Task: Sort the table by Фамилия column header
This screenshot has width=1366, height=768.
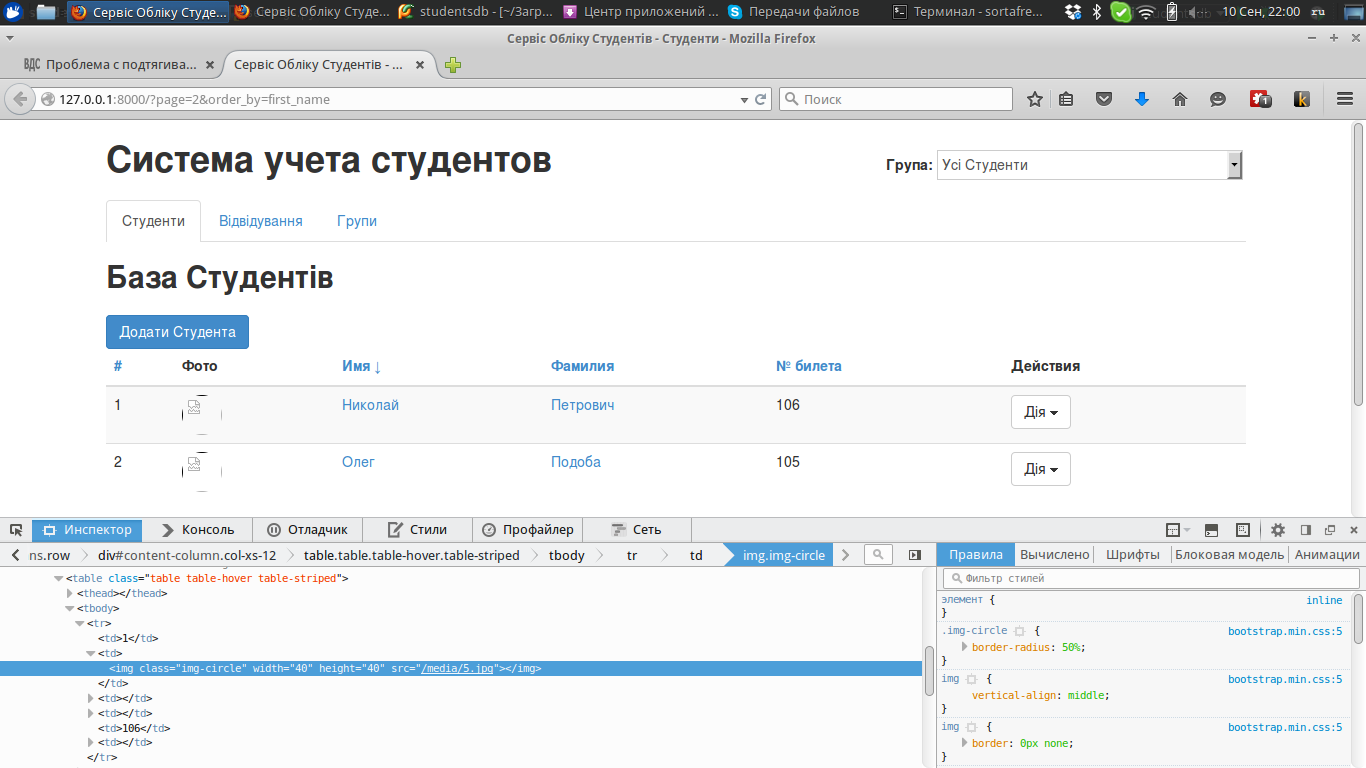Action: (582, 366)
